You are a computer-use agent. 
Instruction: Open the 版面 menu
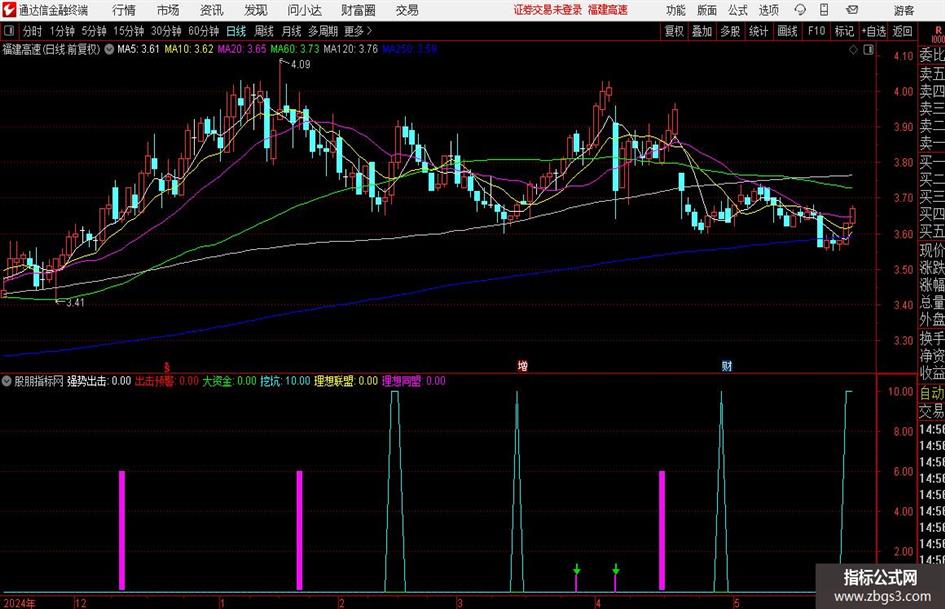(707, 10)
